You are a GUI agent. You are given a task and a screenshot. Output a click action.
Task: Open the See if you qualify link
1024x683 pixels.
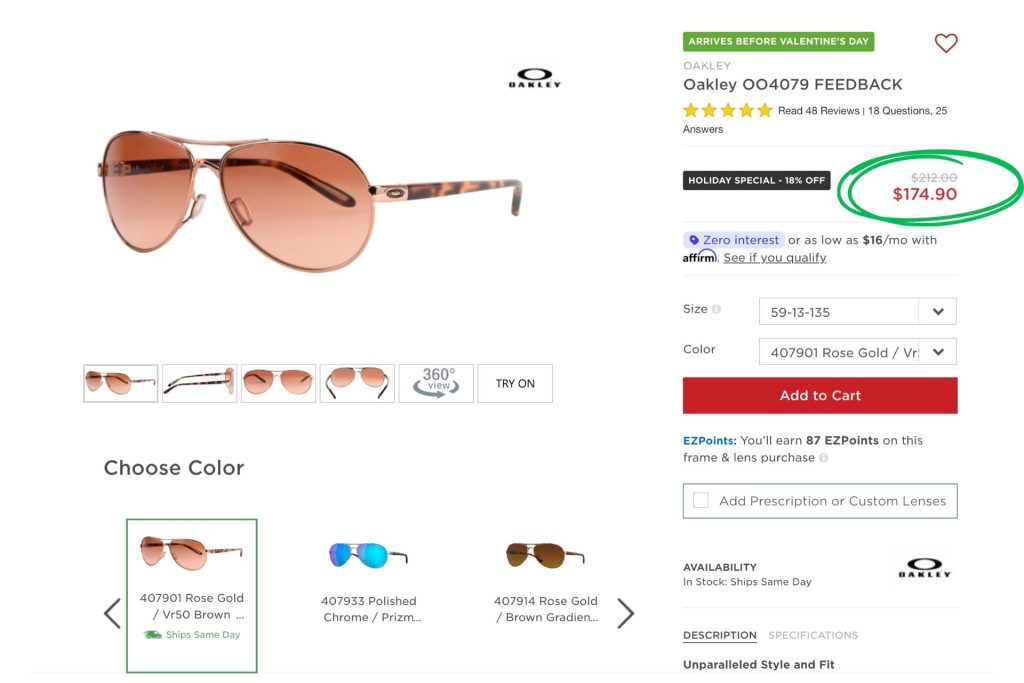click(774, 257)
